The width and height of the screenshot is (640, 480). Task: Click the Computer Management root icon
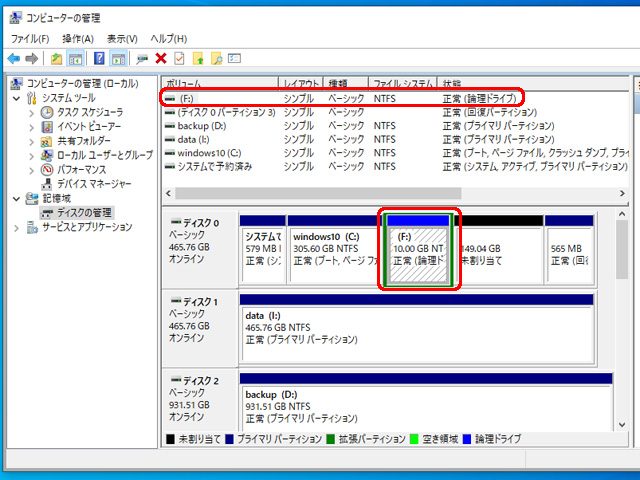(16, 84)
